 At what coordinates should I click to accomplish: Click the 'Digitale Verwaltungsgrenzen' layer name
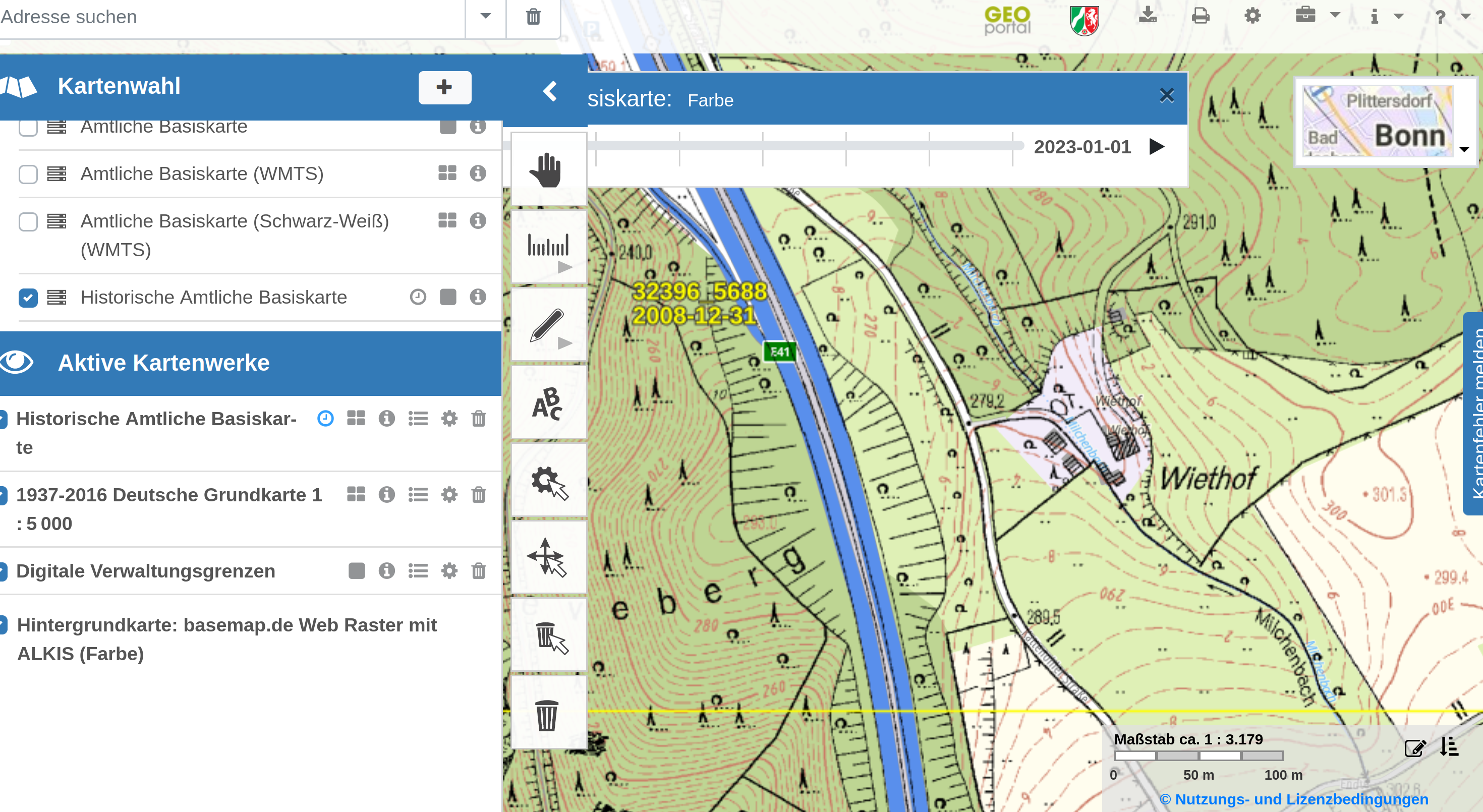click(x=146, y=571)
